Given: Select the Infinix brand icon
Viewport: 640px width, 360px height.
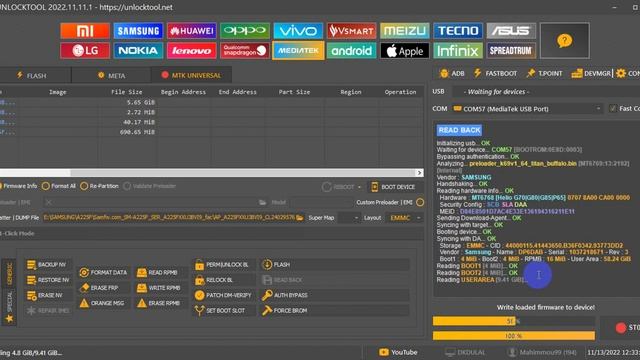Looking at the screenshot, I should 458,51.
